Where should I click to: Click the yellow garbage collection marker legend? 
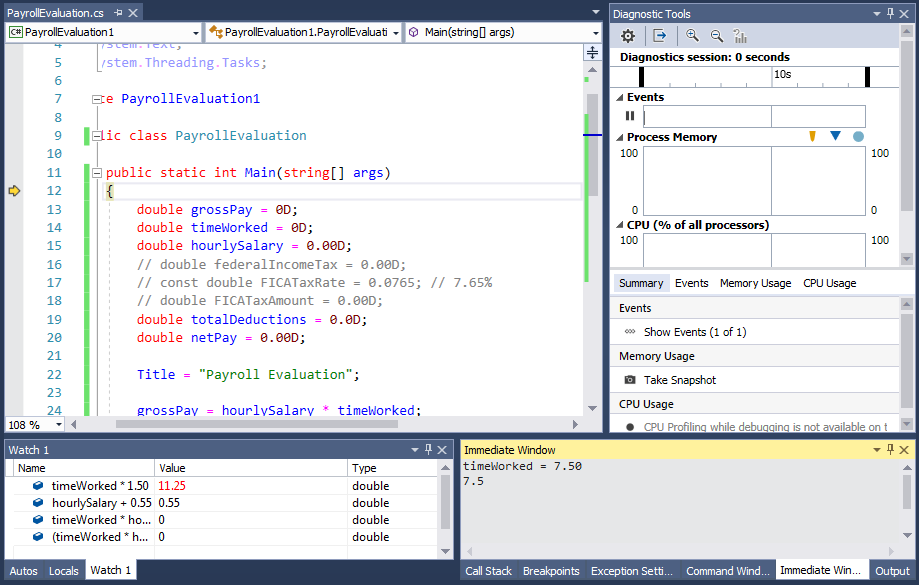click(x=812, y=137)
